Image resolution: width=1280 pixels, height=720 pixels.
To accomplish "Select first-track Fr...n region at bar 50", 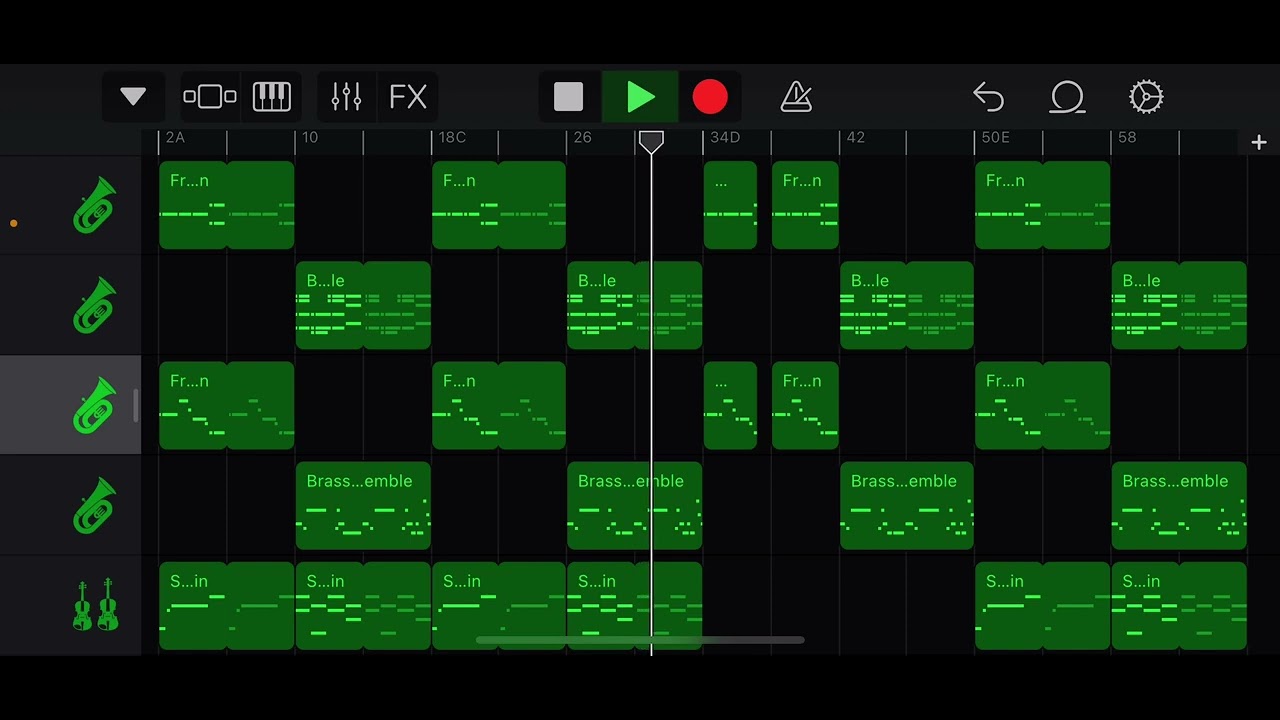I will click(x=1043, y=205).
